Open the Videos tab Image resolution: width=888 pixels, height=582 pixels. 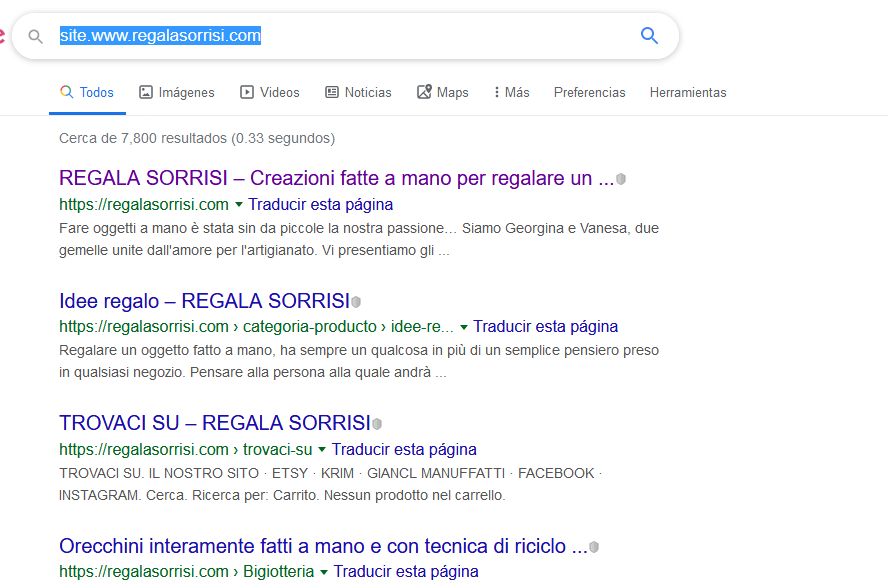(x=270, y=92)
